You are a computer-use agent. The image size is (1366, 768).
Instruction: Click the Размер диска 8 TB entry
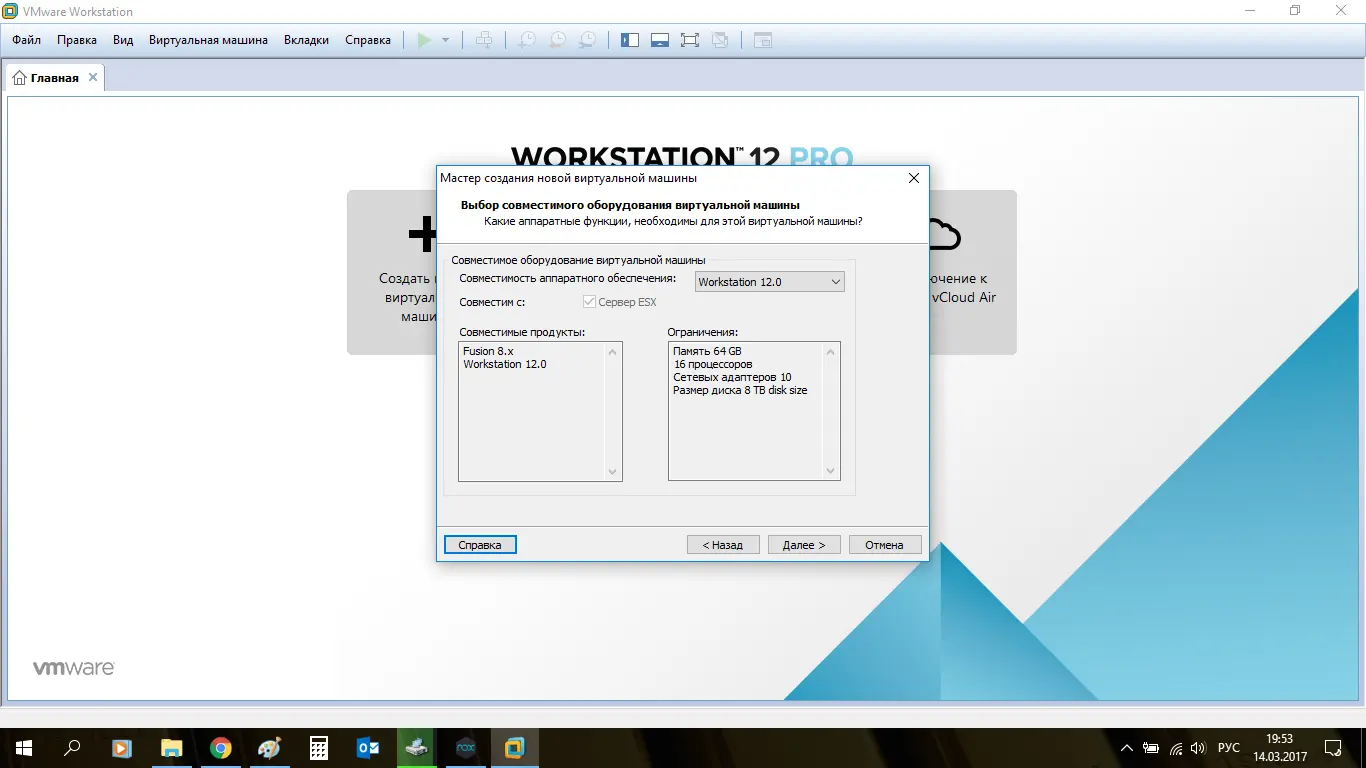click(740, 390)
